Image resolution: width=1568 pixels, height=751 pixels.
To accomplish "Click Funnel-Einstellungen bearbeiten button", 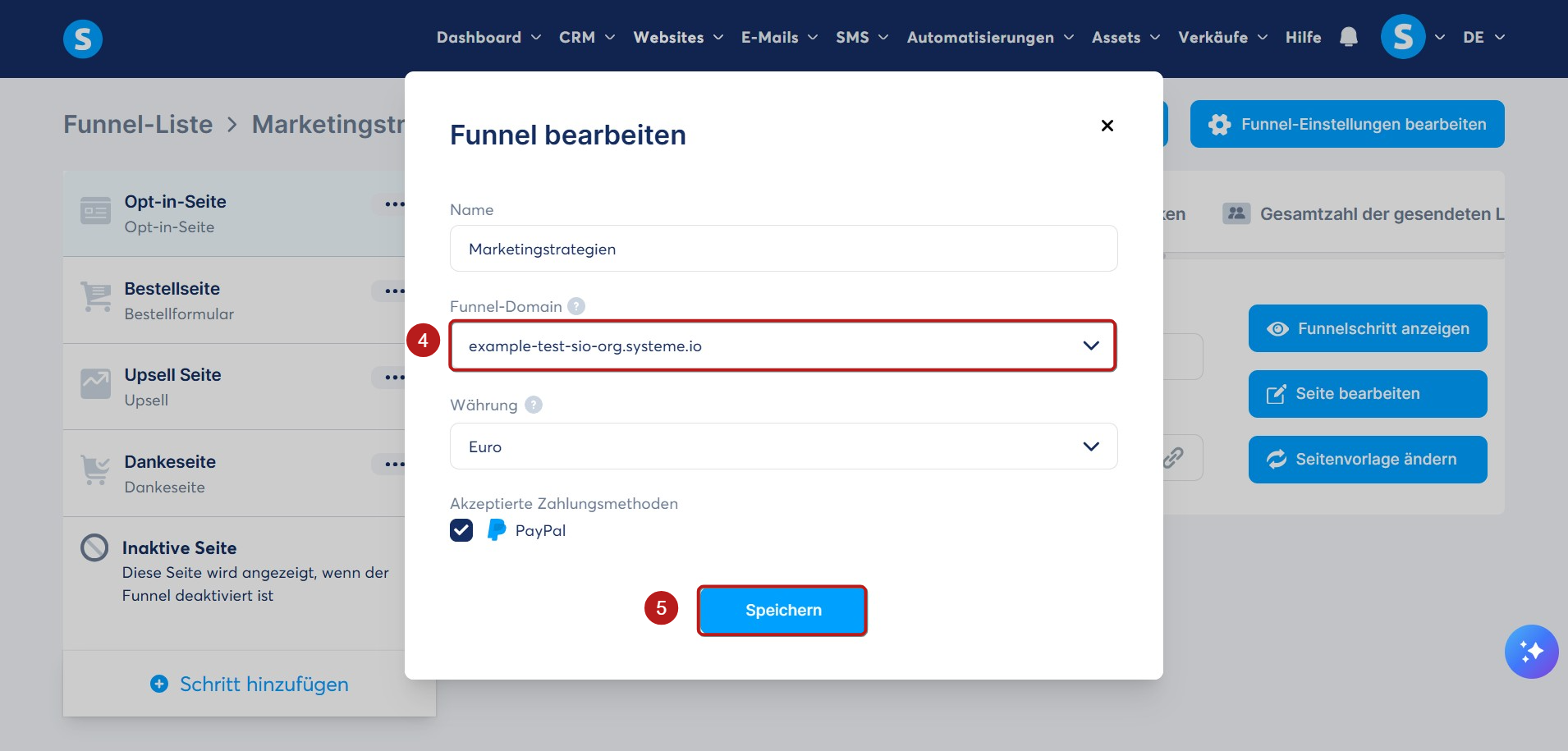I will tap(1347, 124).
